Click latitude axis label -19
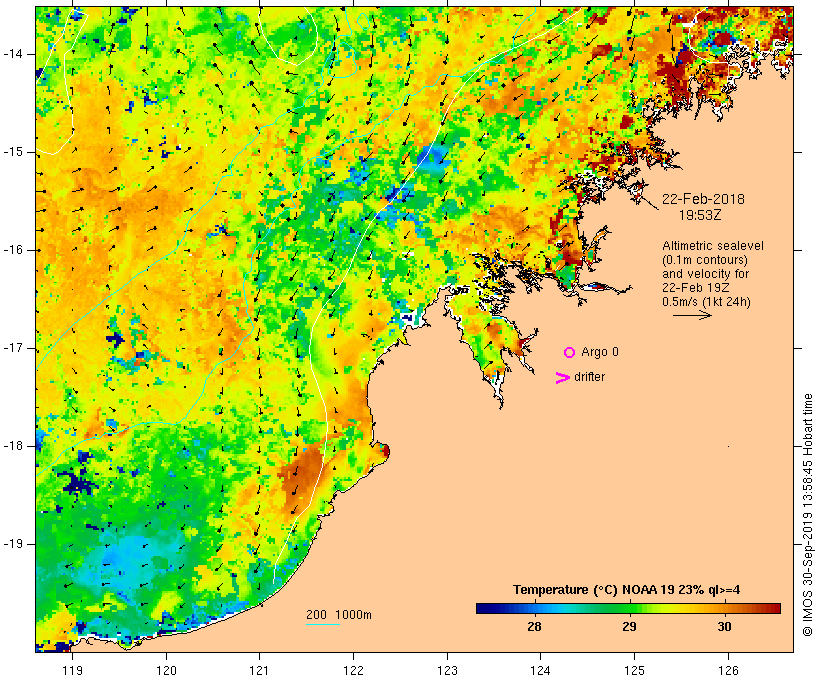The image size is (820, 680). [x=12, y=544]
